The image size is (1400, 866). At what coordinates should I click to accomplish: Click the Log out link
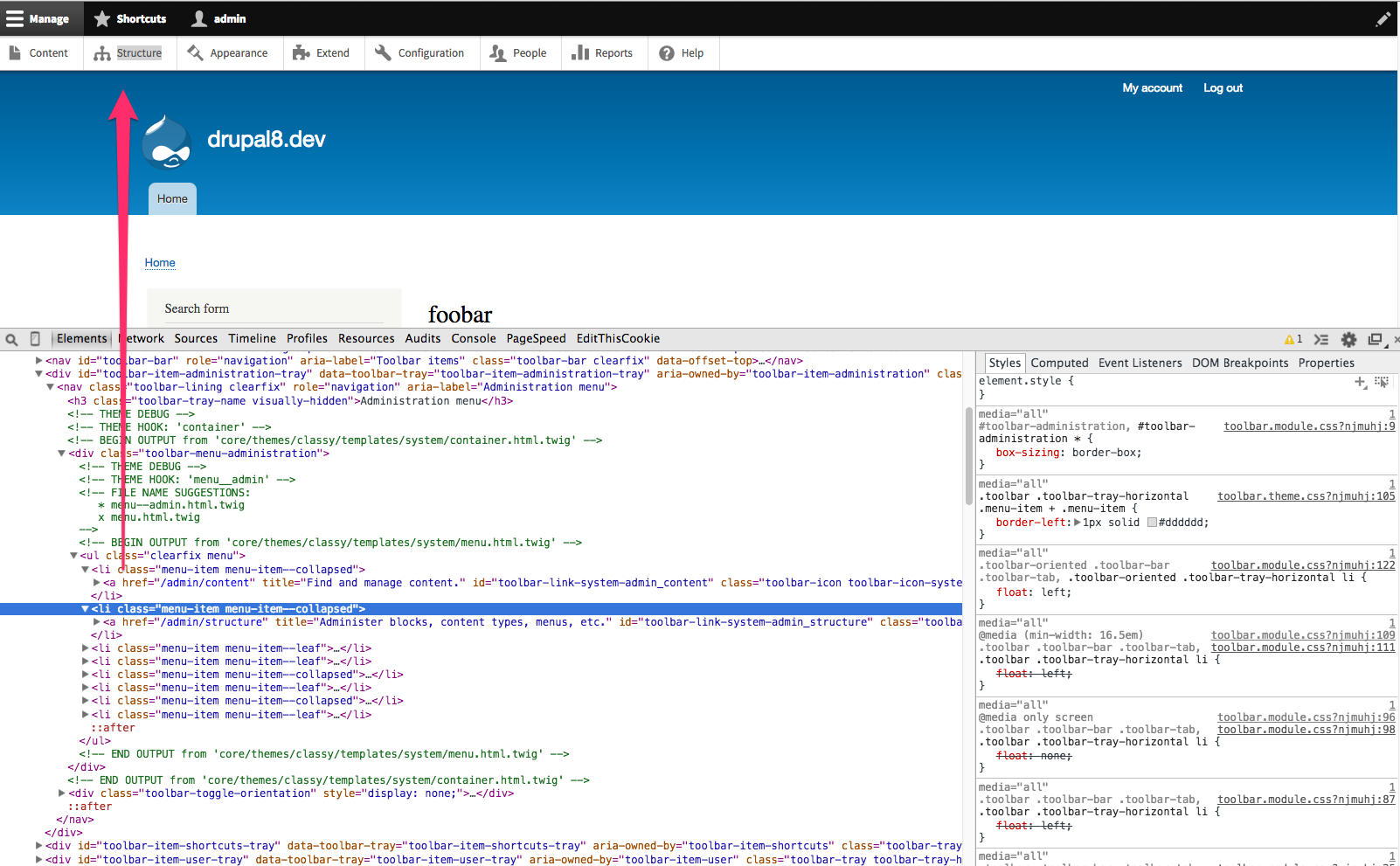pos(1222,87)
